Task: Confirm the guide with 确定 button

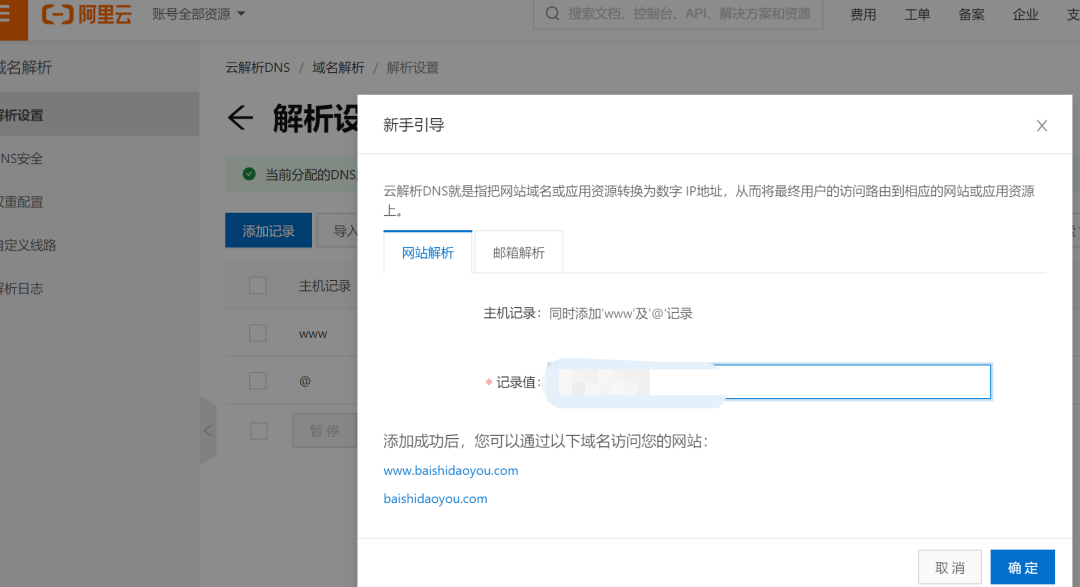Action: (1022, 566)
